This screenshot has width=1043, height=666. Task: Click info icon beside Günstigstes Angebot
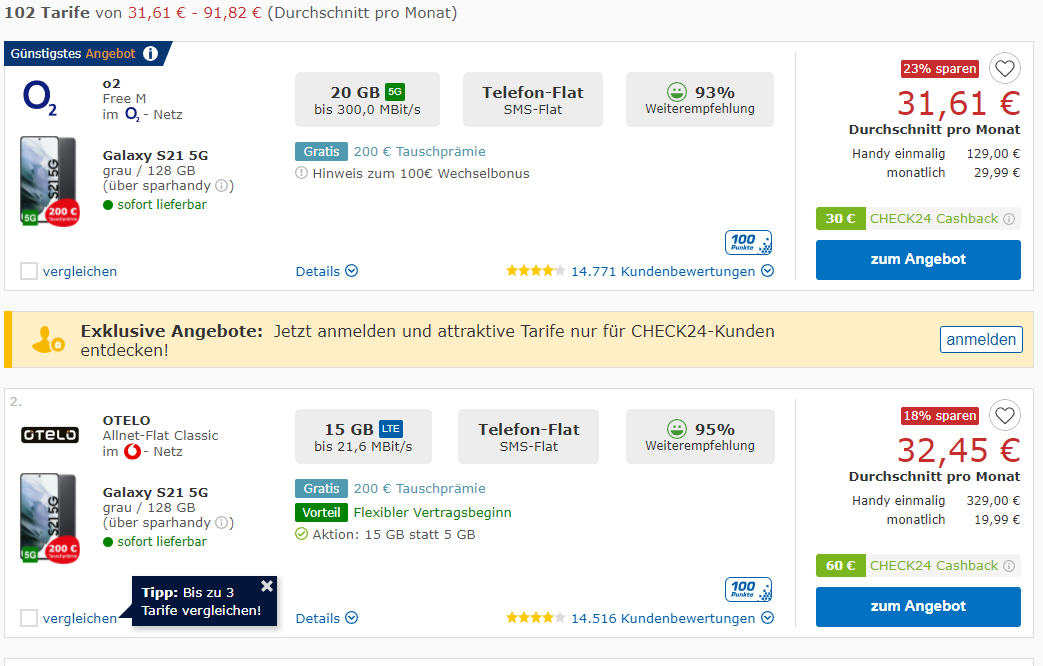click(x=151, y=54)
